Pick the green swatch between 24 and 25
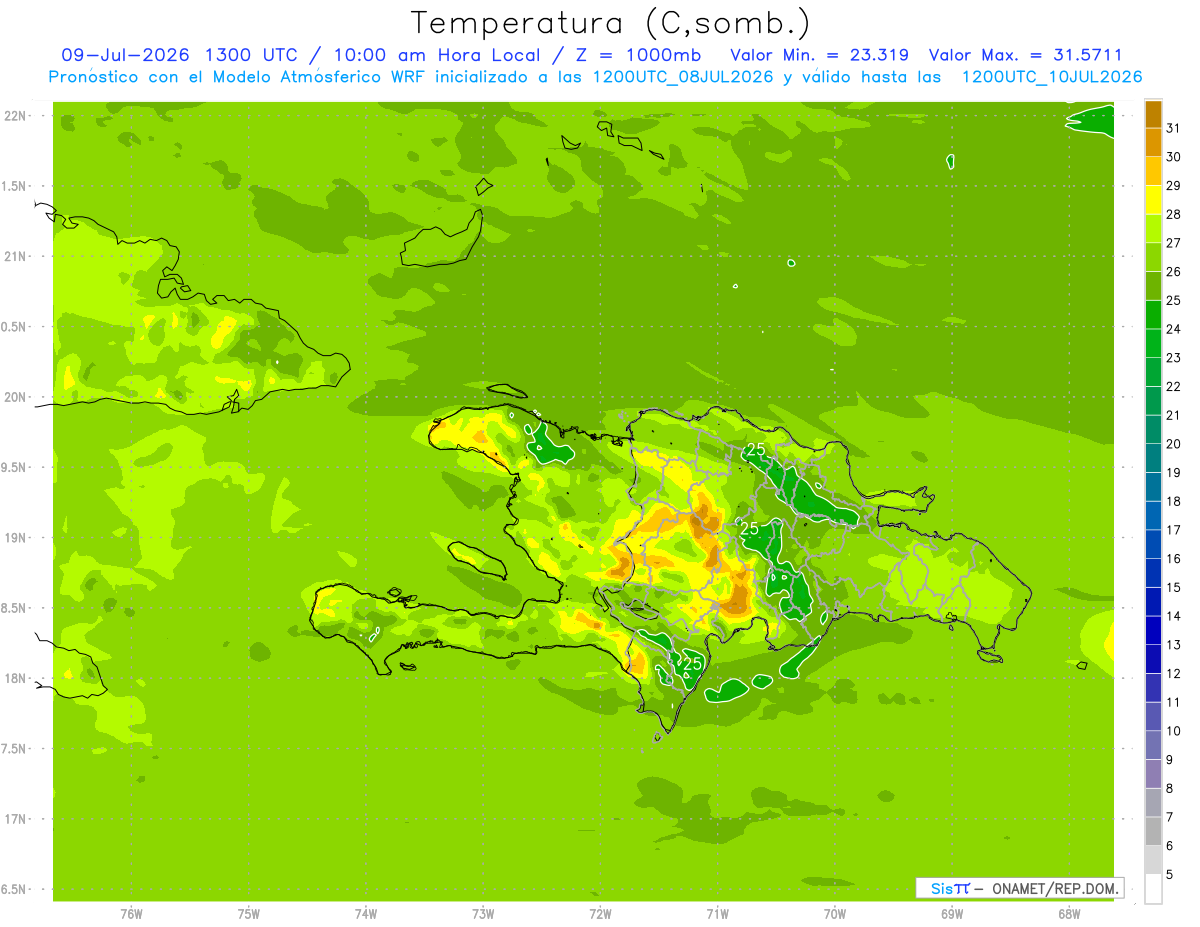1200x927 pixels. (x=1153, y=315)
